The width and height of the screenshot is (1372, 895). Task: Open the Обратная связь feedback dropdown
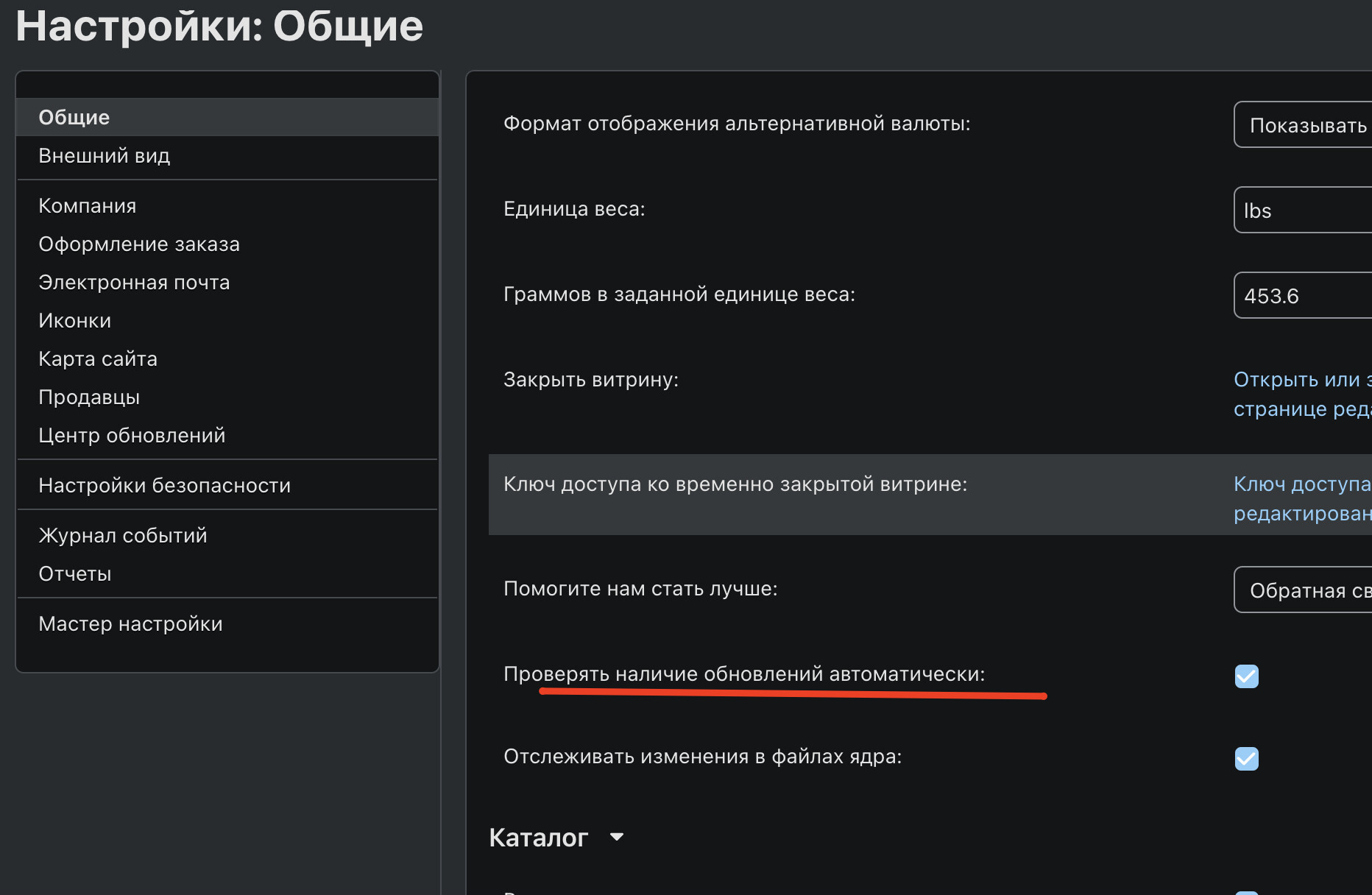coord(1303,590)
